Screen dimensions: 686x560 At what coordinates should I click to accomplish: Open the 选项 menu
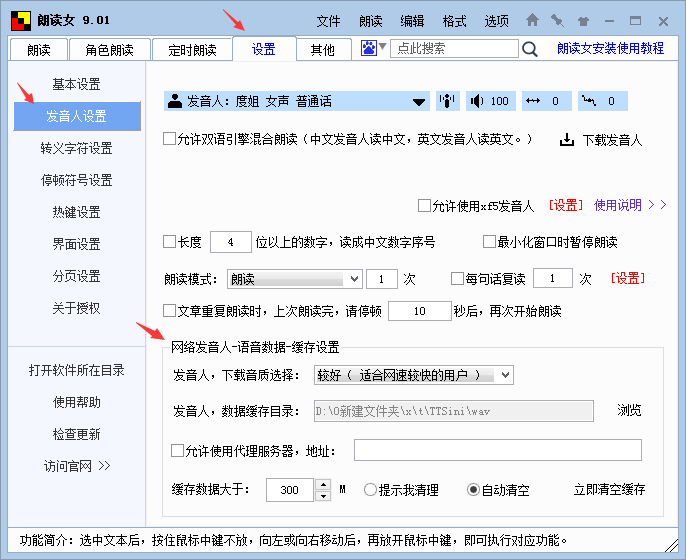click(496, 21)
